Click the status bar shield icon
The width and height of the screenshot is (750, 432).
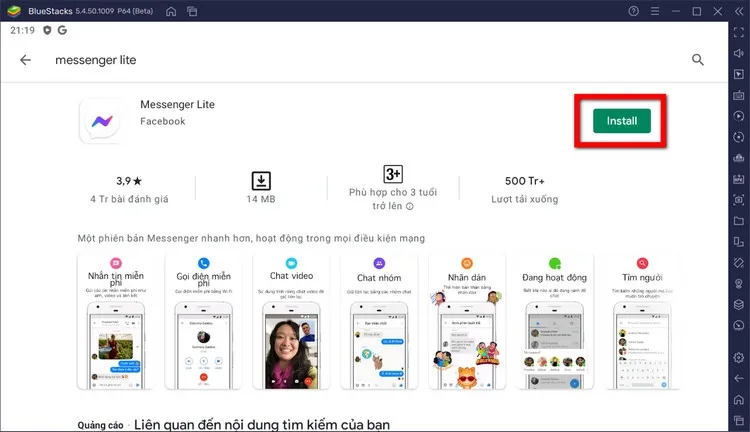pos(47,30)
